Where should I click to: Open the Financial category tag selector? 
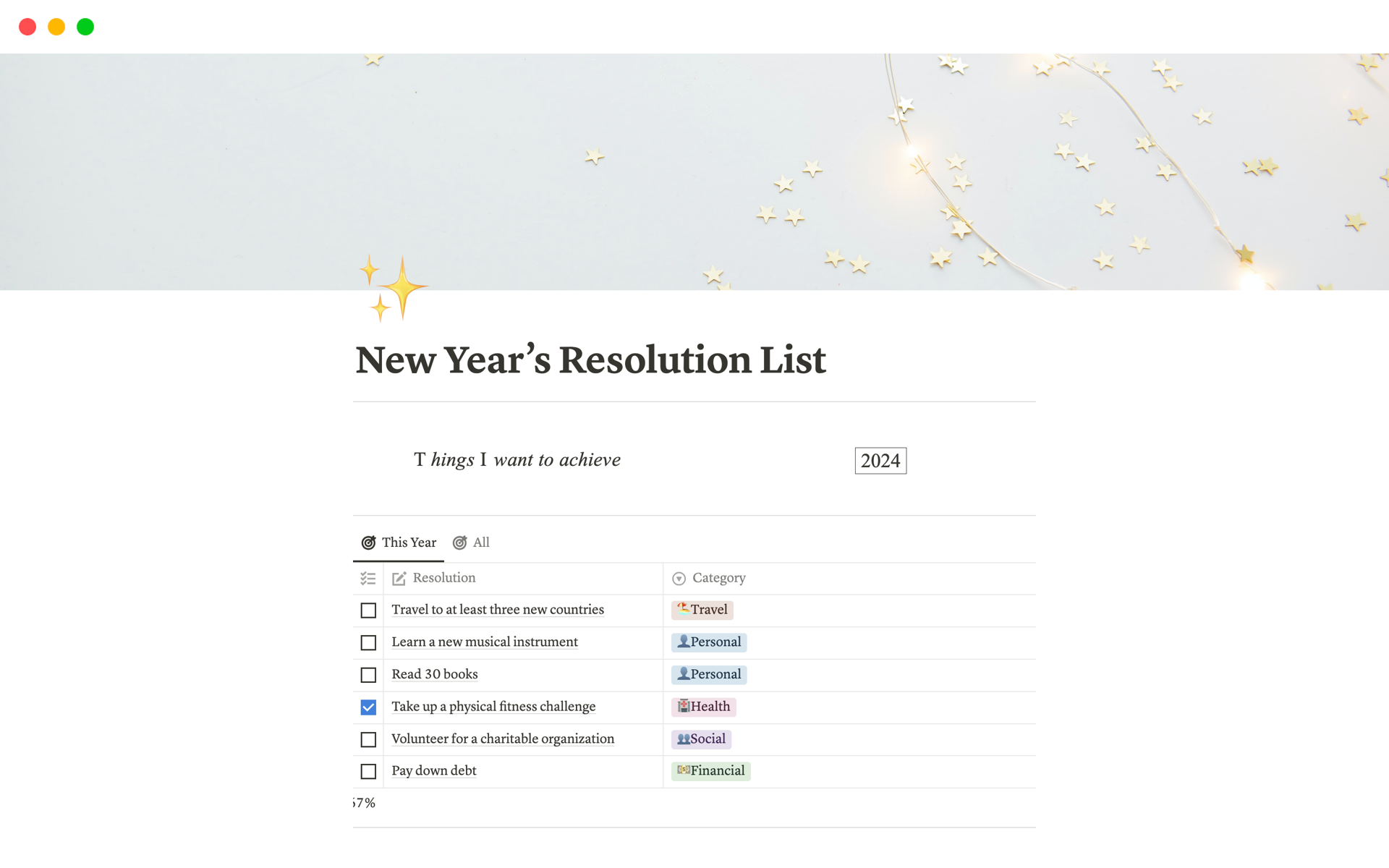(710, 771)
